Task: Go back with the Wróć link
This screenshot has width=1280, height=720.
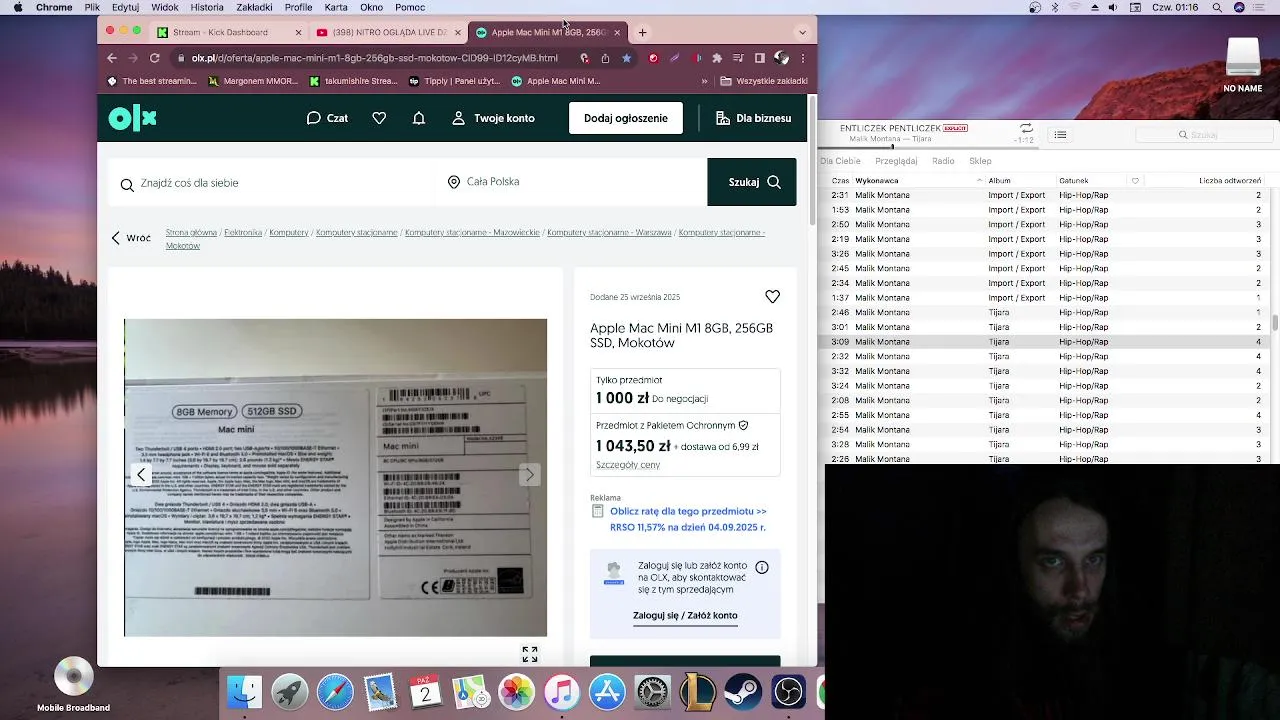Action: coord(131,238)
